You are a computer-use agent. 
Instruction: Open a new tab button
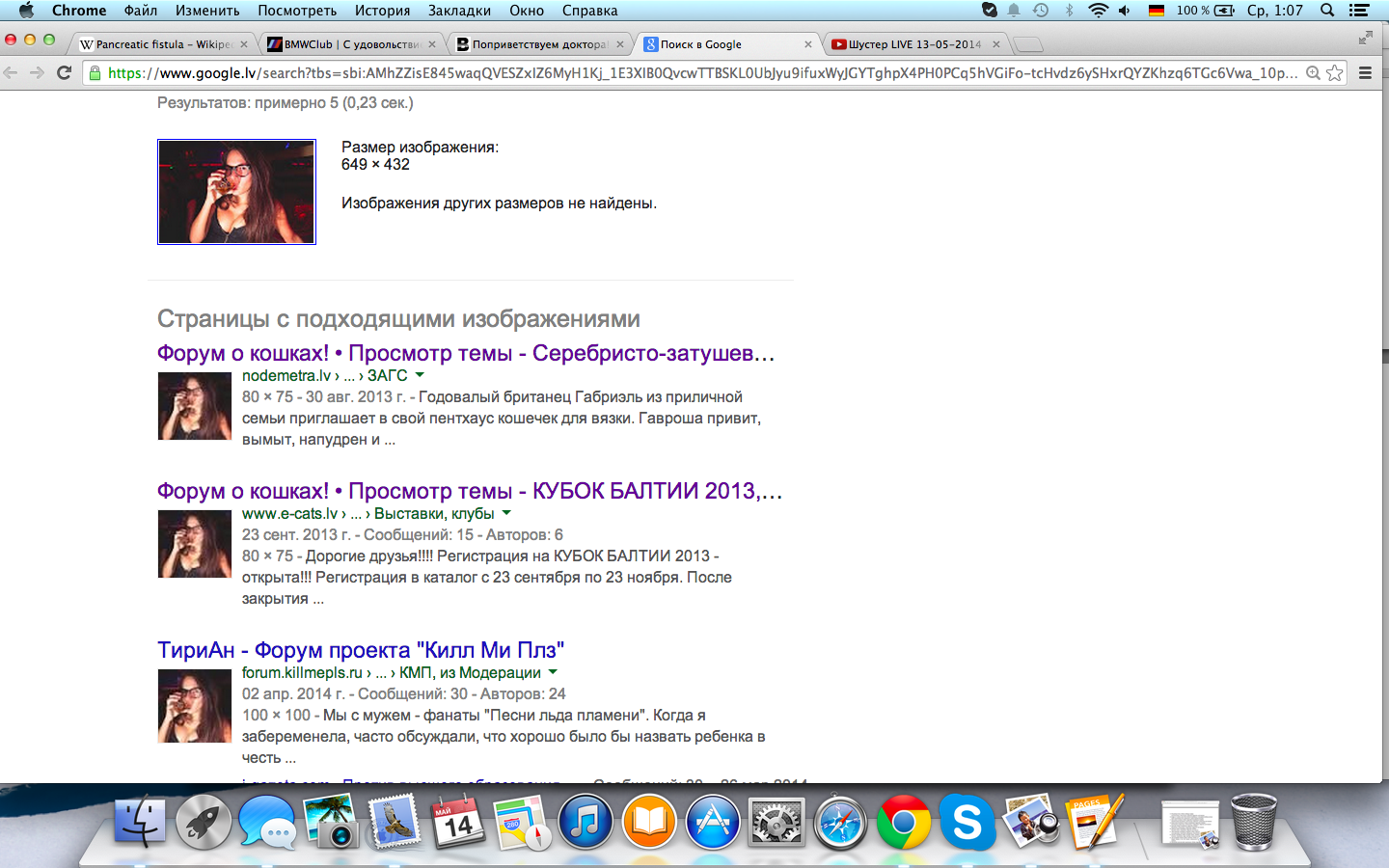point(1029,44)
